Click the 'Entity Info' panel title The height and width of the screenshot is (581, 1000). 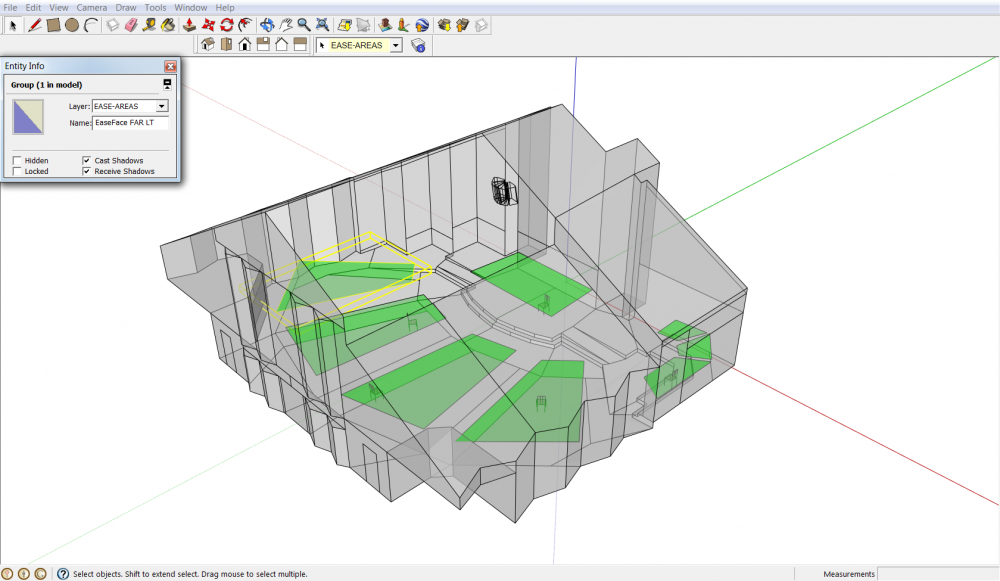pos(25,66)
